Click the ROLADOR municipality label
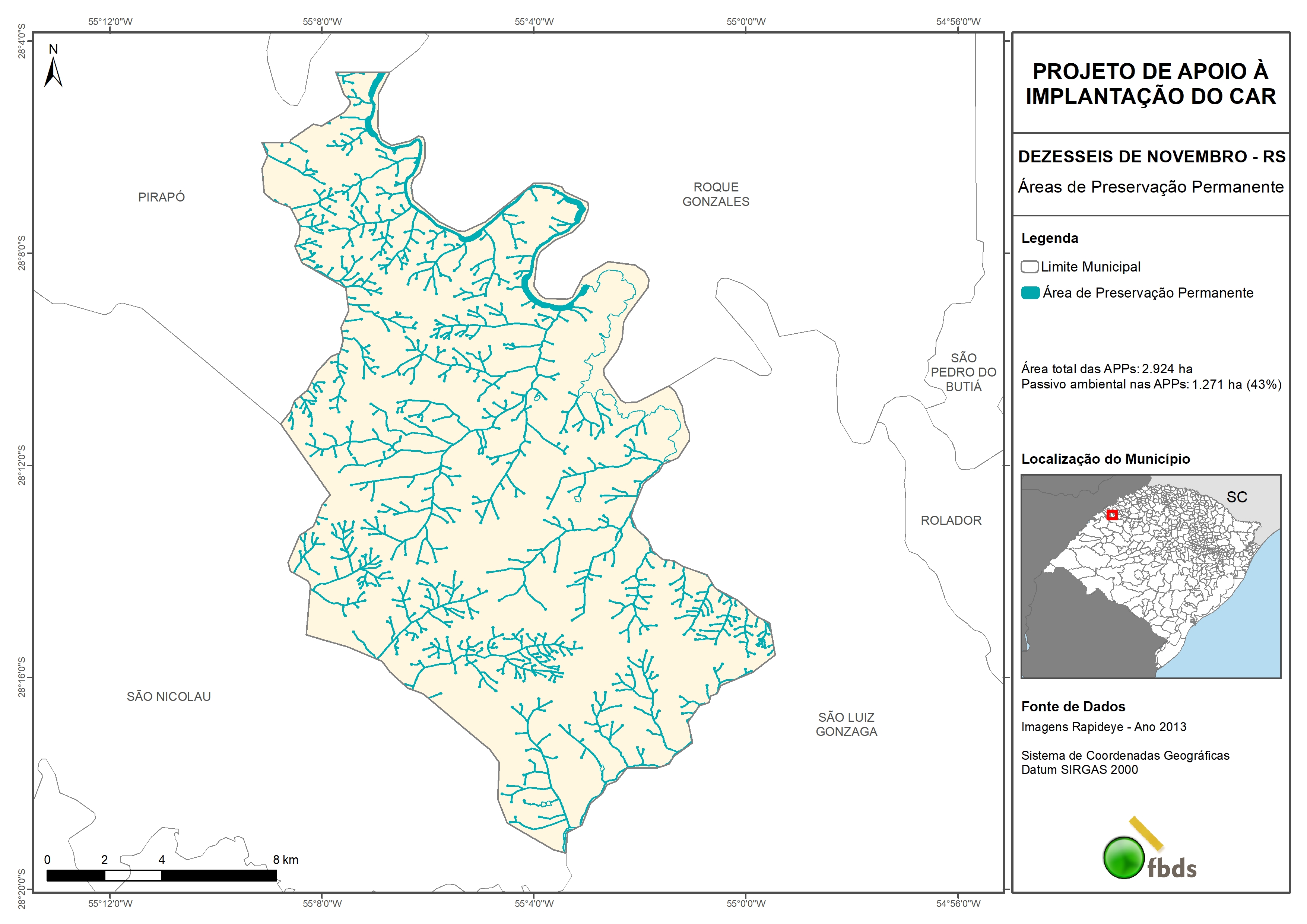The image size is (1307, 924). 951,520
